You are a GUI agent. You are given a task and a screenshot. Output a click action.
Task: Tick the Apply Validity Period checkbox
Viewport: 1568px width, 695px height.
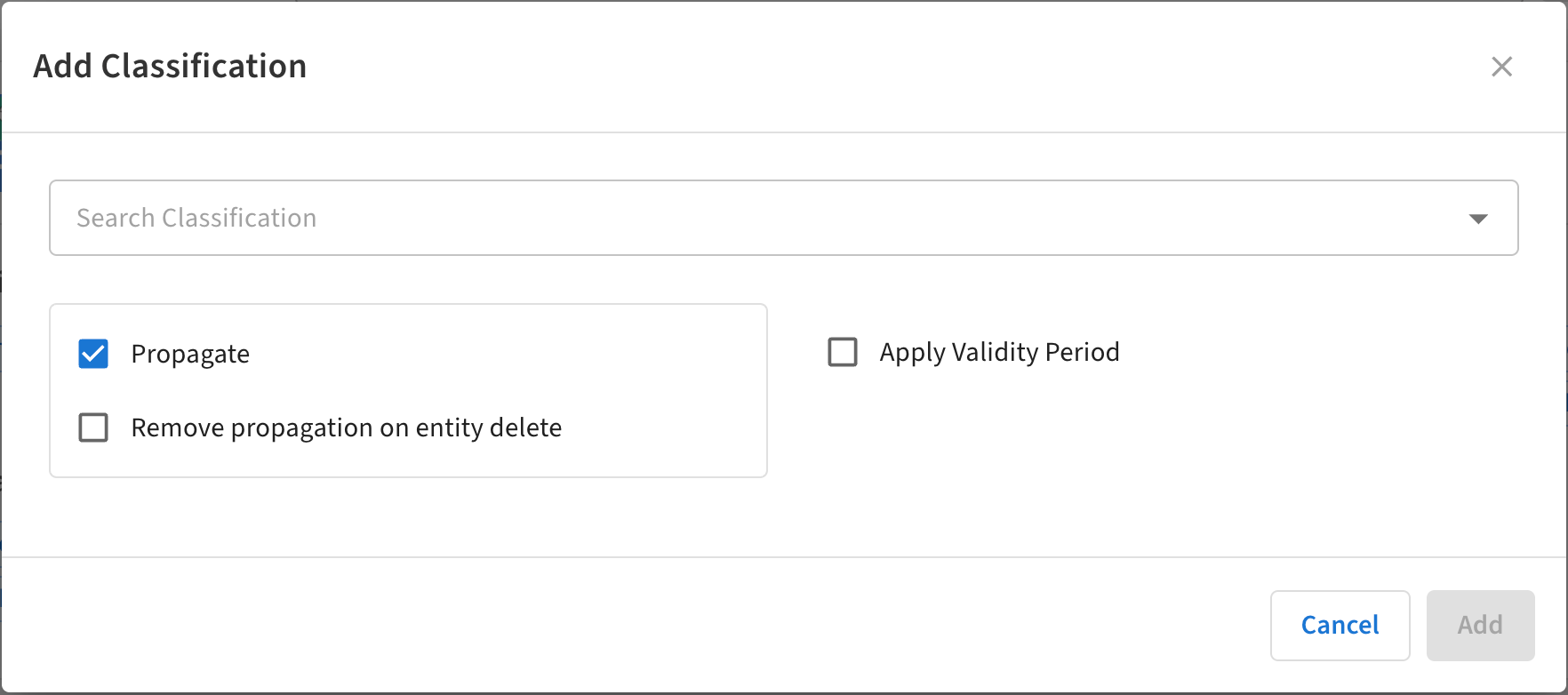point(843,352)
